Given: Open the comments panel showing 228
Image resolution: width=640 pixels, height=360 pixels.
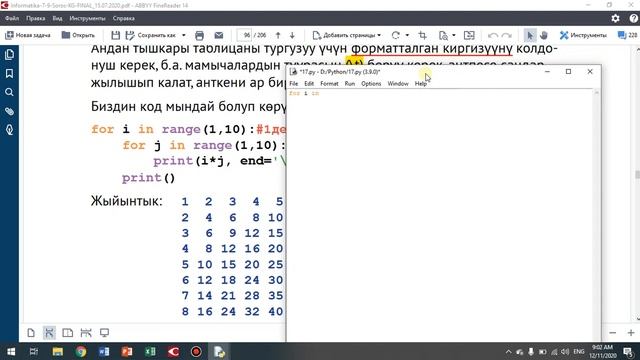Looking at the screenshot, I should (x=627, y=36).
